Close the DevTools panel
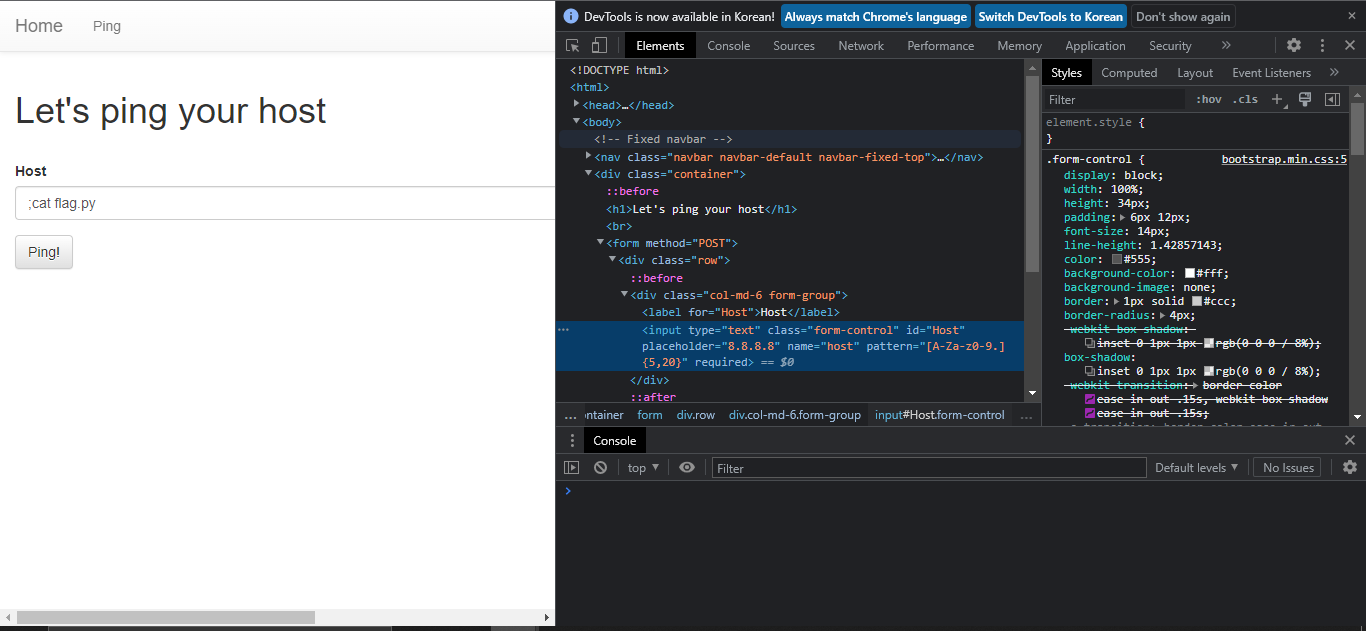1366x631 pixels. [1349, 45]
